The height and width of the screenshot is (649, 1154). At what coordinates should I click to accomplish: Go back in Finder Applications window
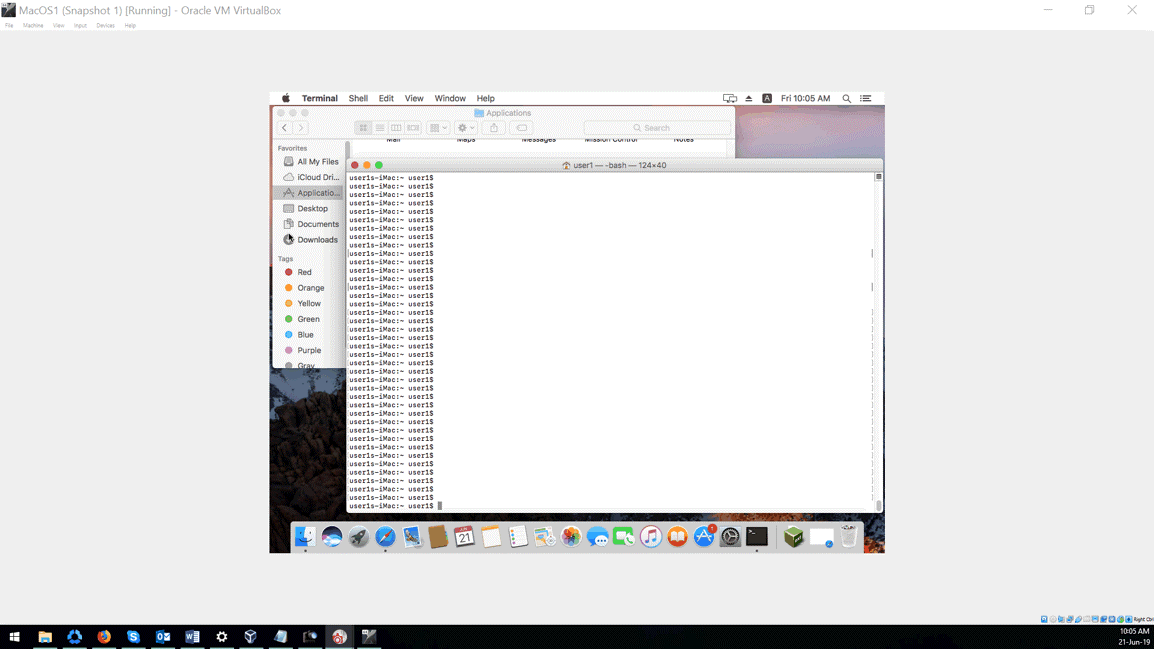tap(284, 128)
